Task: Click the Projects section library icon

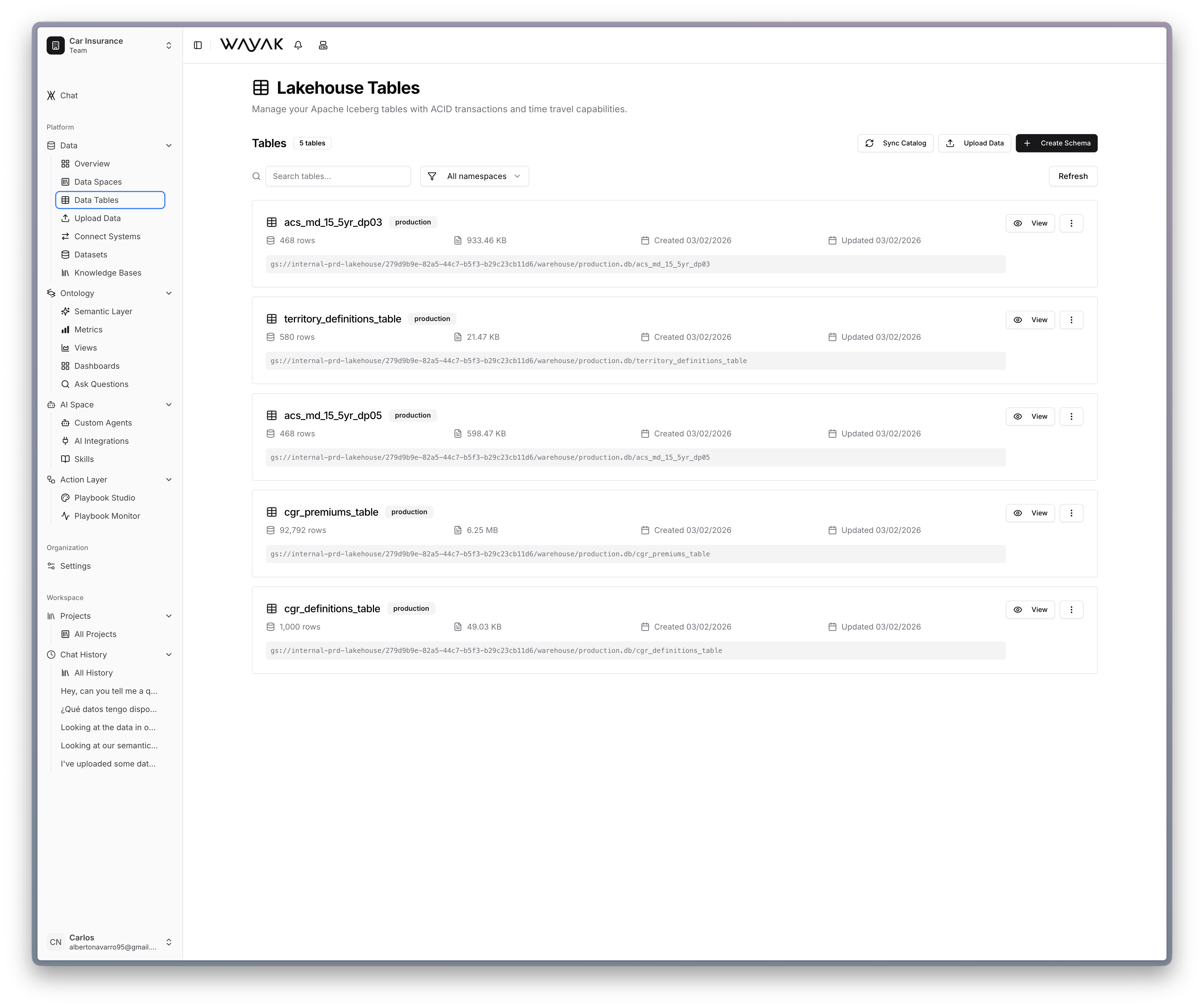Action: point(51,616)
